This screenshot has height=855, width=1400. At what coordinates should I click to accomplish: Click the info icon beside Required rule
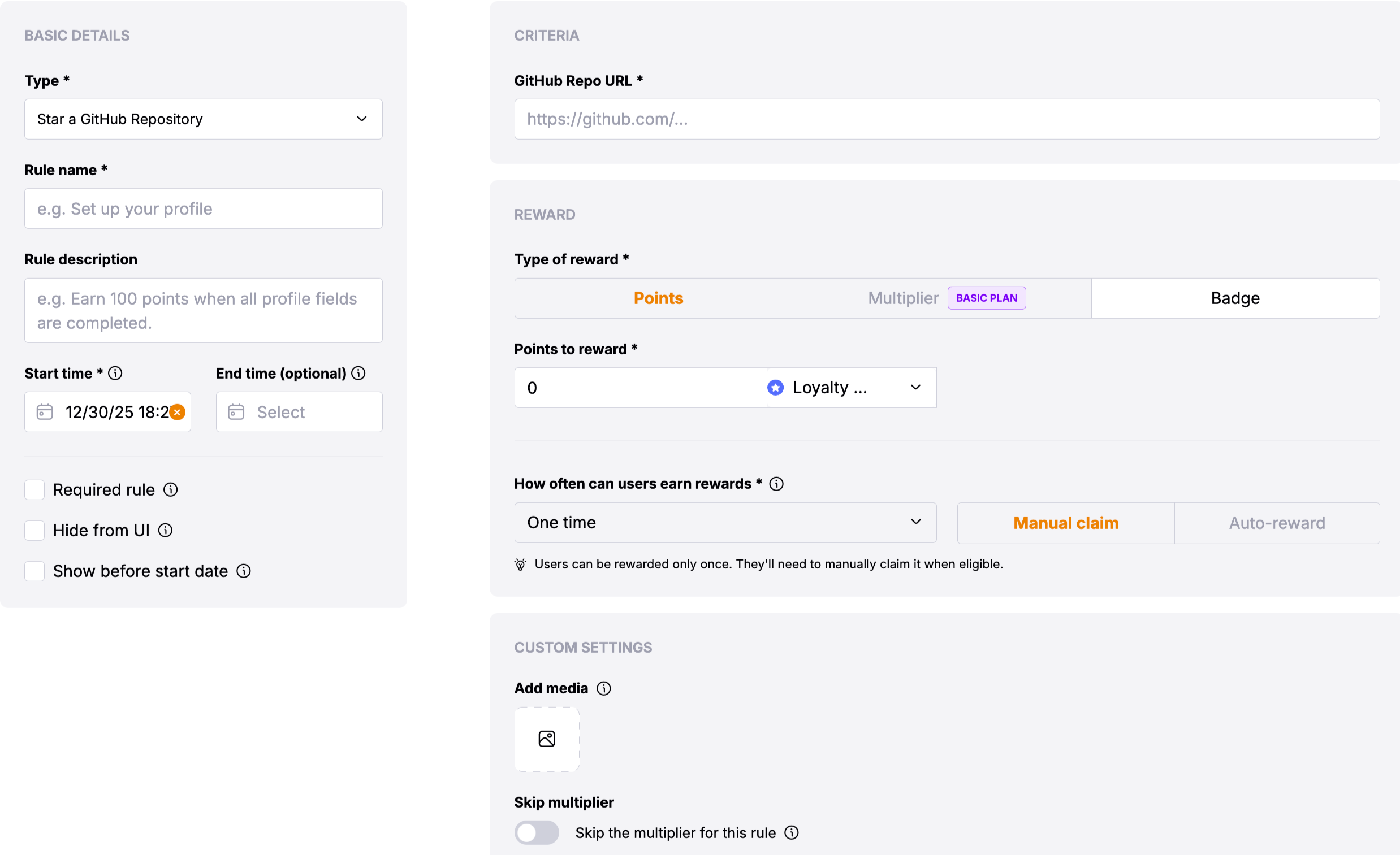coord(170,489)
